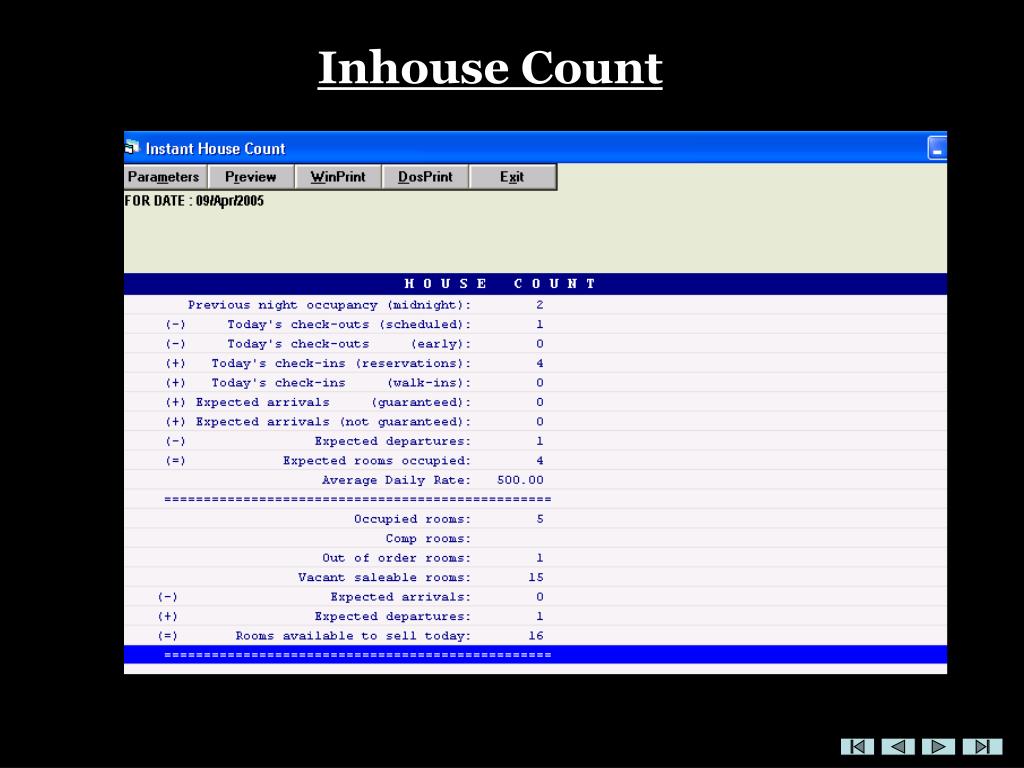Select Today's check-ins (walk-ins) row
Viewport: 1024px width, 768px height.
coord(535,383)
